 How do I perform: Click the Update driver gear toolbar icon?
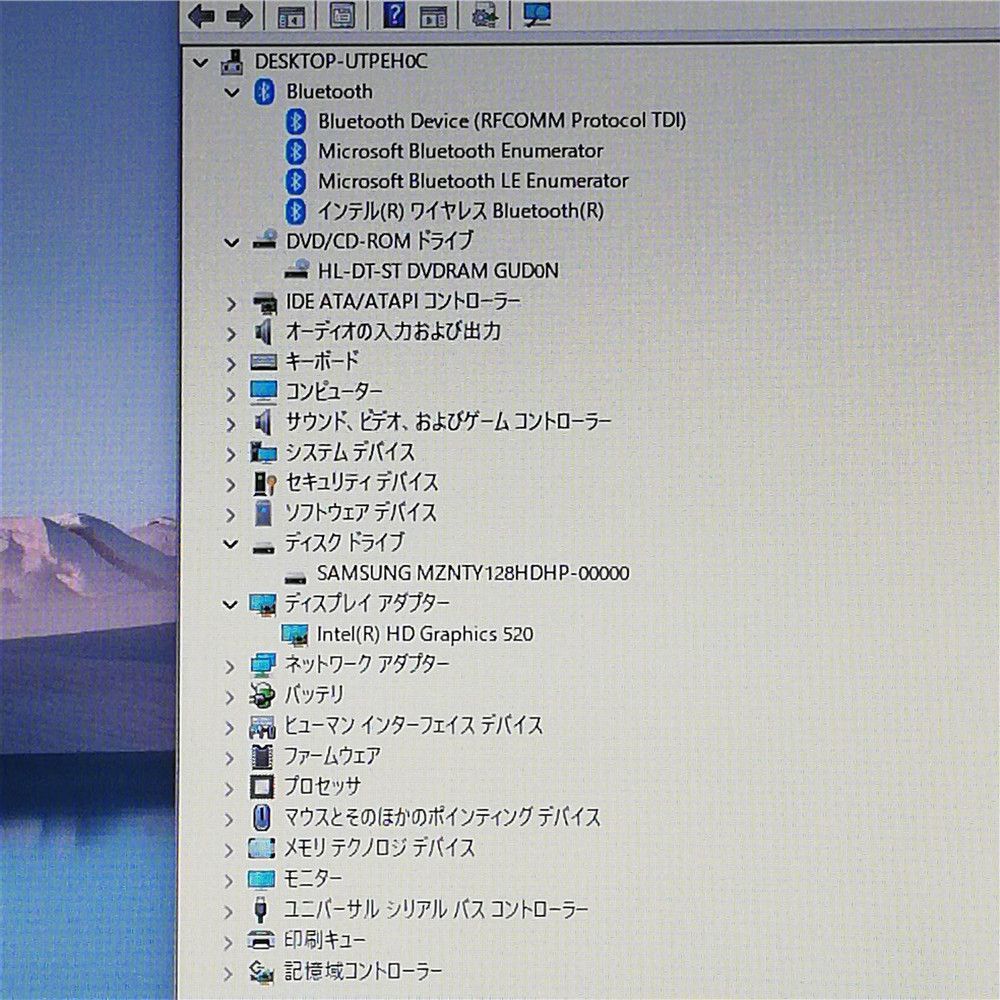point(483,15)
